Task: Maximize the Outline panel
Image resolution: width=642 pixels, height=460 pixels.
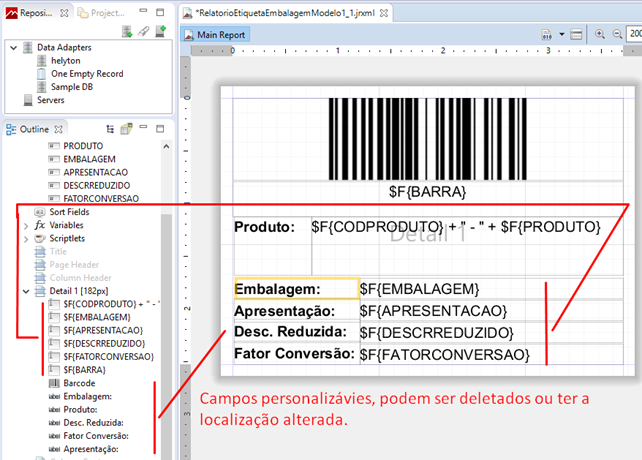Action: [x=160, y=129]
